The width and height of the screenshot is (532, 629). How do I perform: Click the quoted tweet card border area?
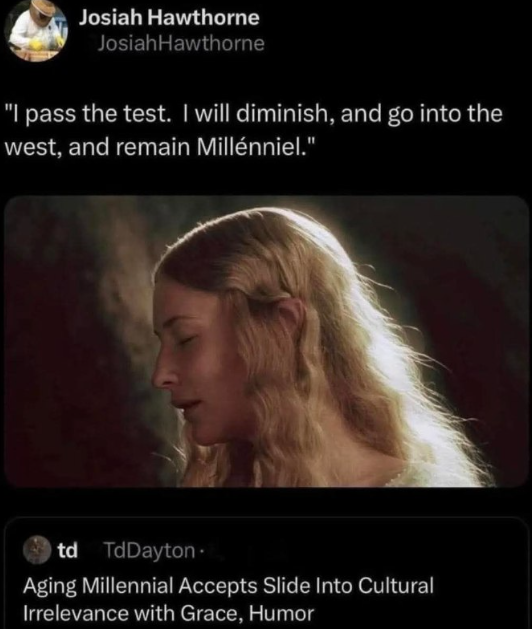click(x=266, y=518)
